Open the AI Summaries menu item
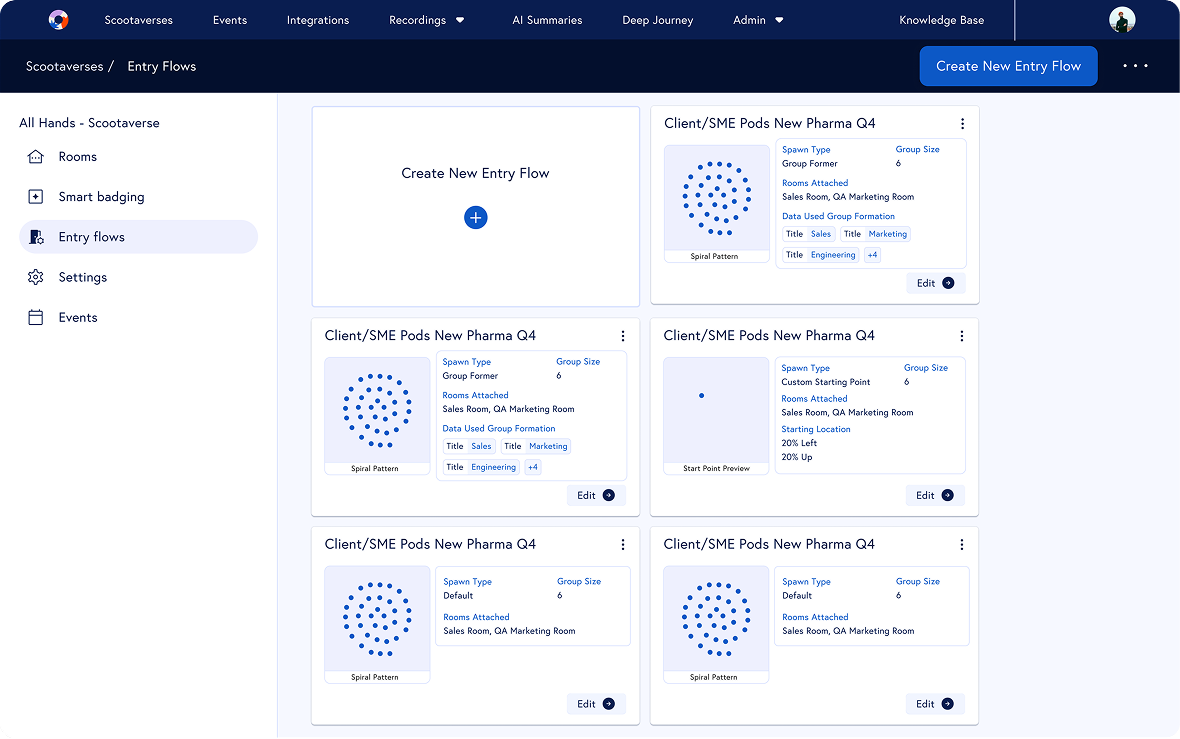 click(x=546, y=20)
